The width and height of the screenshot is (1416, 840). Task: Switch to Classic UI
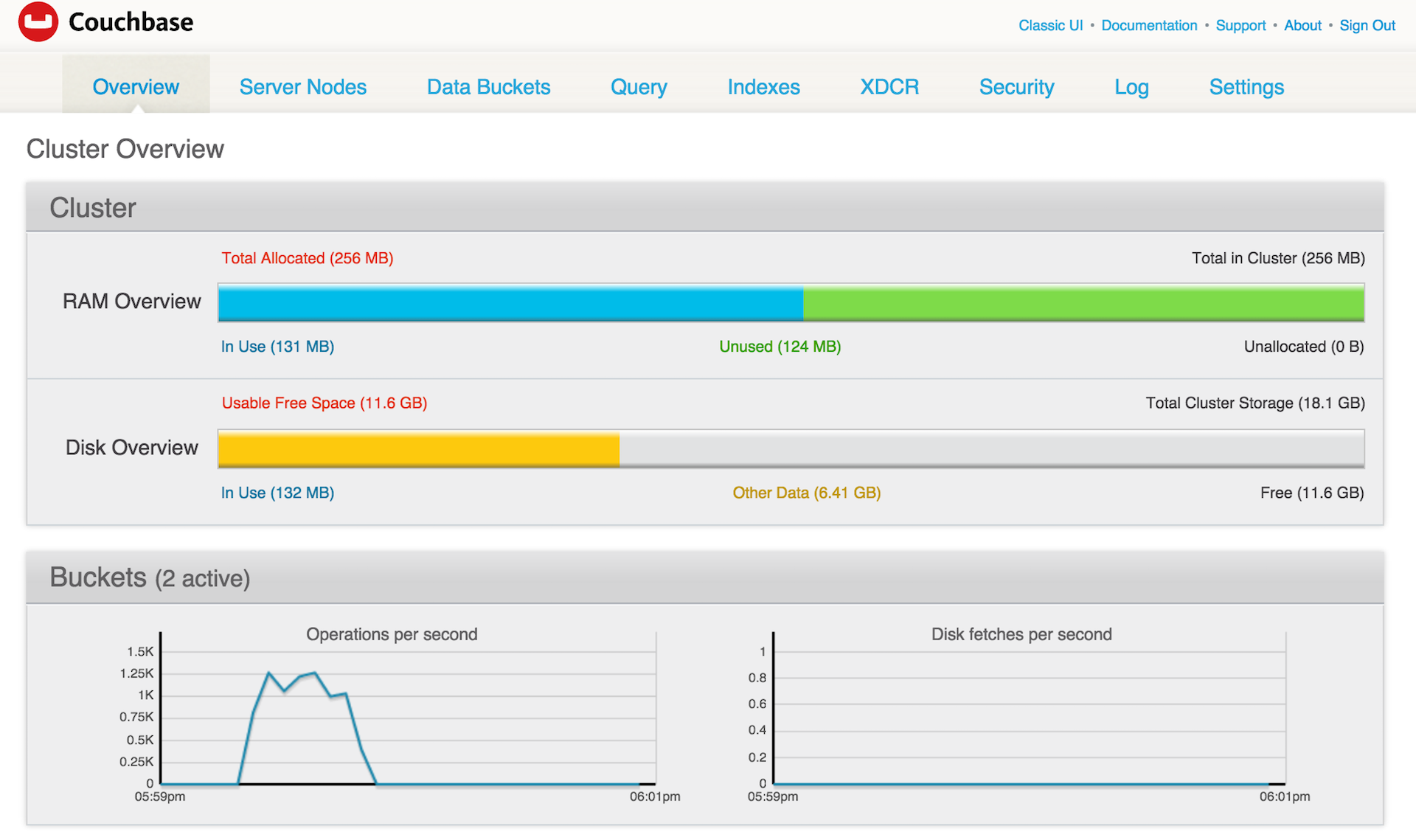[1050, 25]
